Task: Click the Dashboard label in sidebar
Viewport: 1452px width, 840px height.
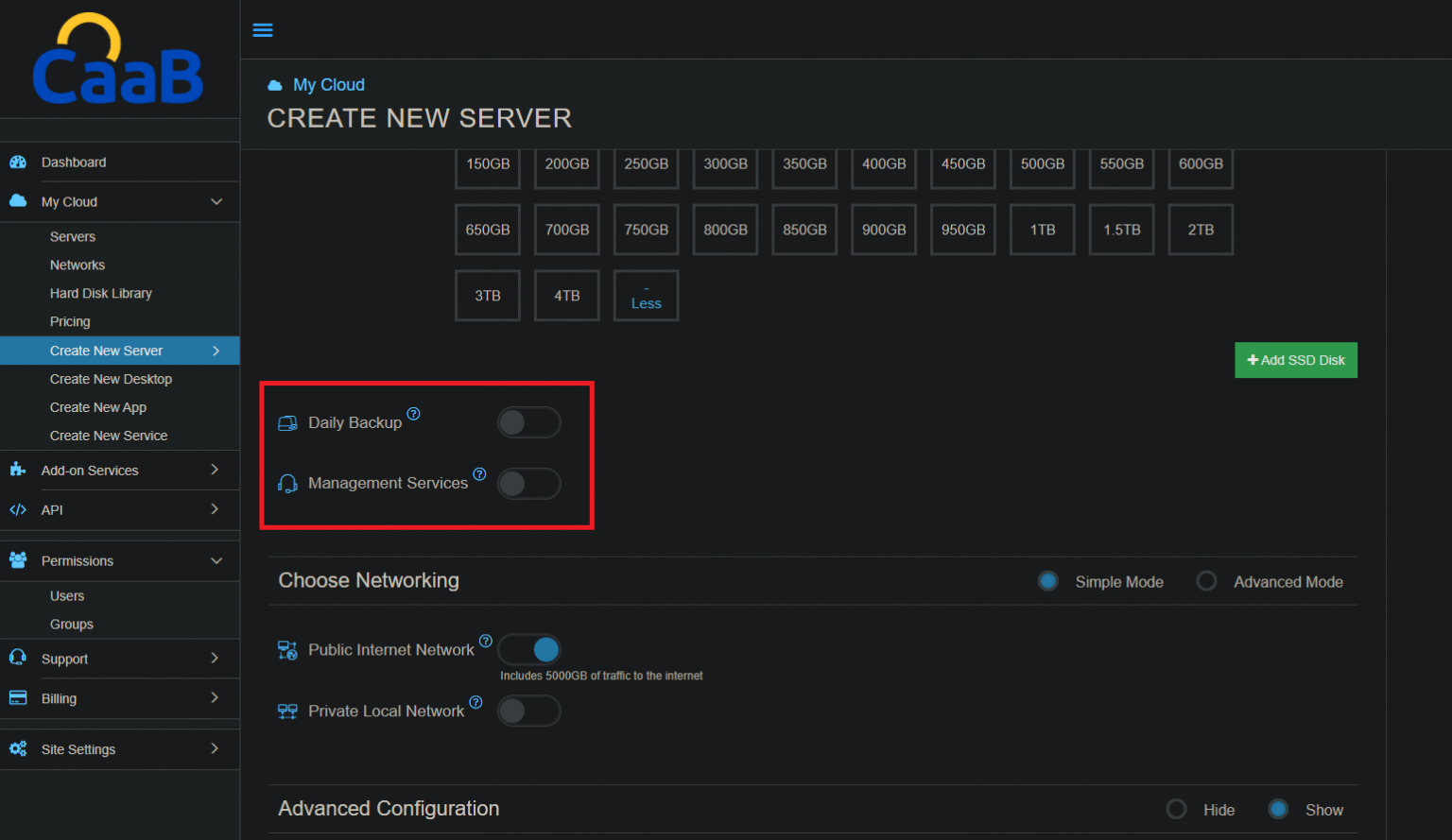Action: 74,163
